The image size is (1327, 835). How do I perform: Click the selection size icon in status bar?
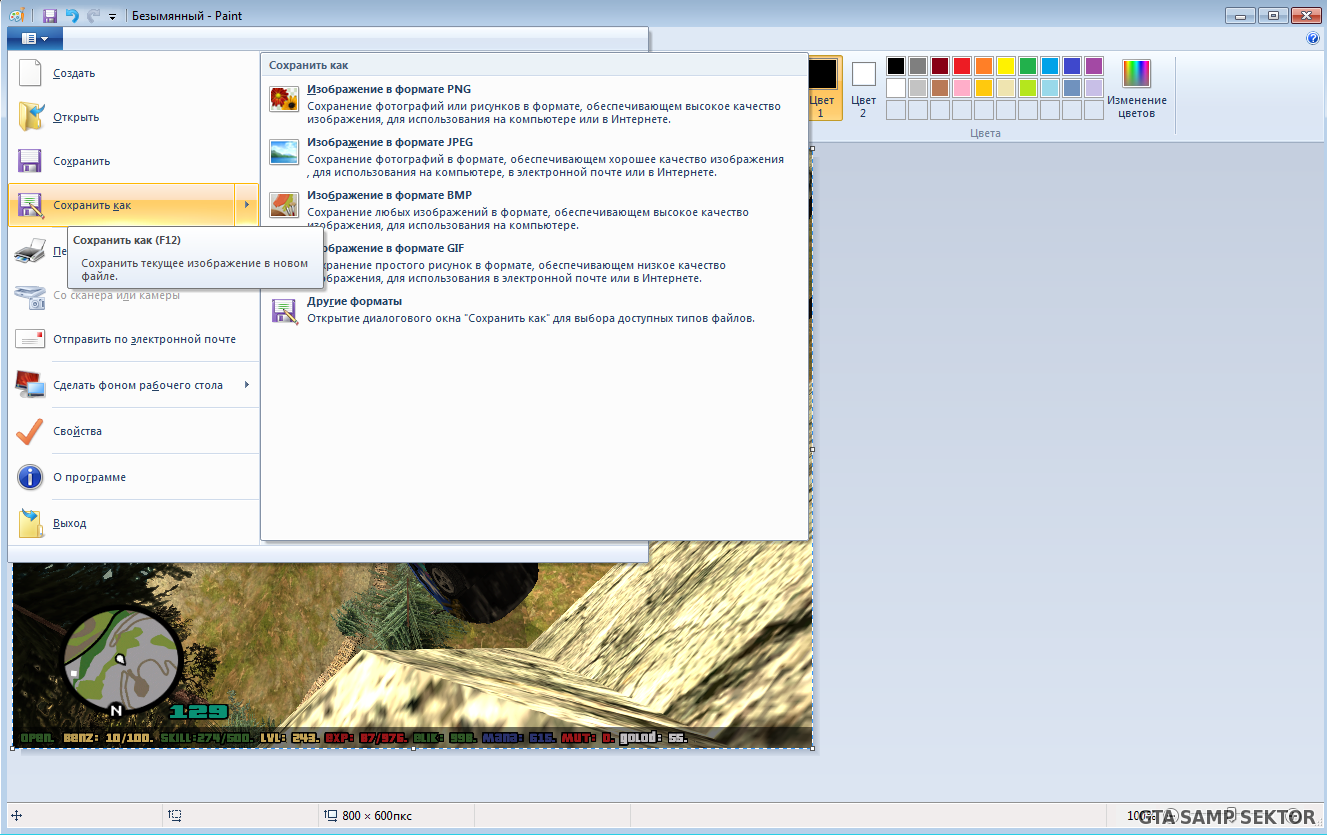click(x=175, y=815)
